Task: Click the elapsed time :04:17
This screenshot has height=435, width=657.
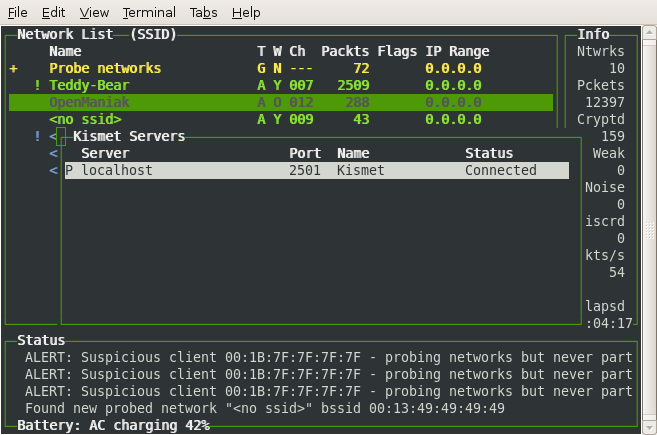Action: (609, 324)
